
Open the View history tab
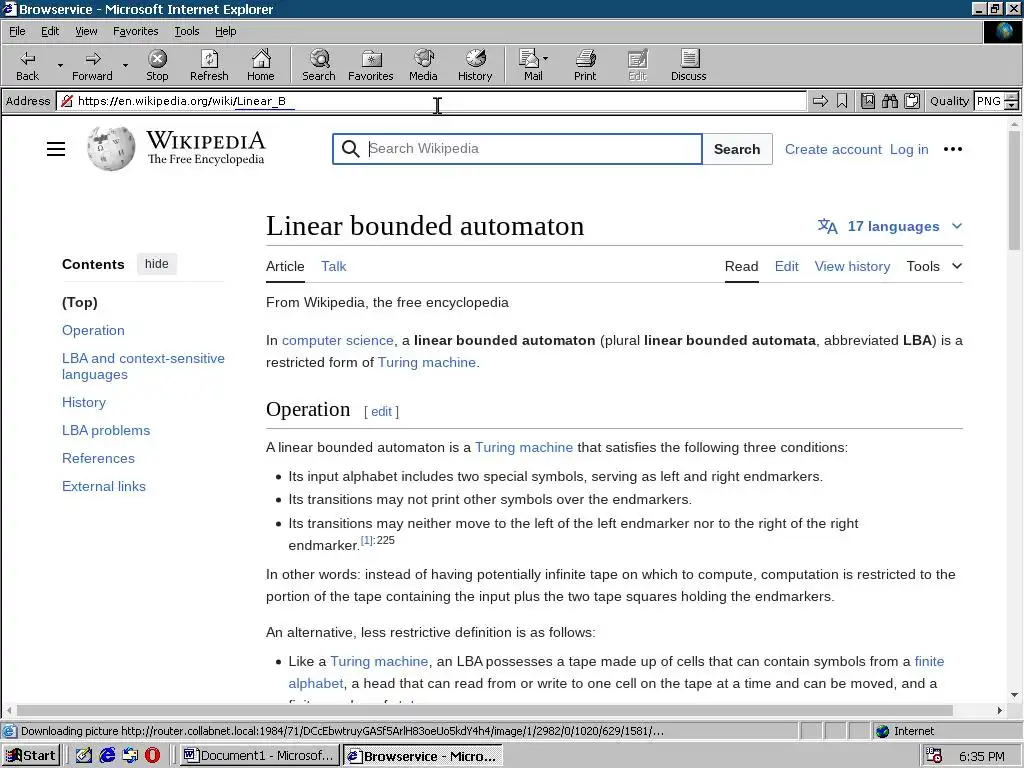(x=852, y=266)
